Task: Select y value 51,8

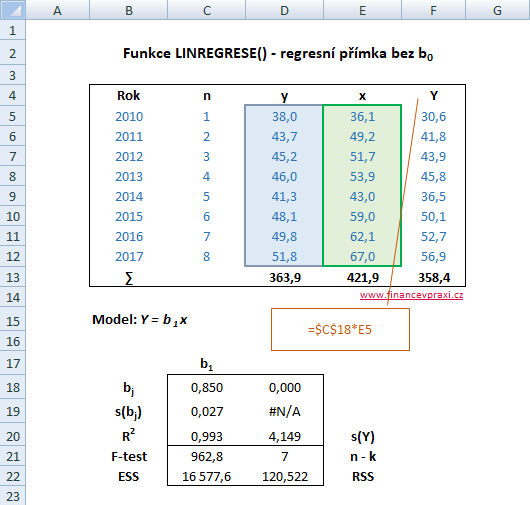Action: click(x=285, y=257)
